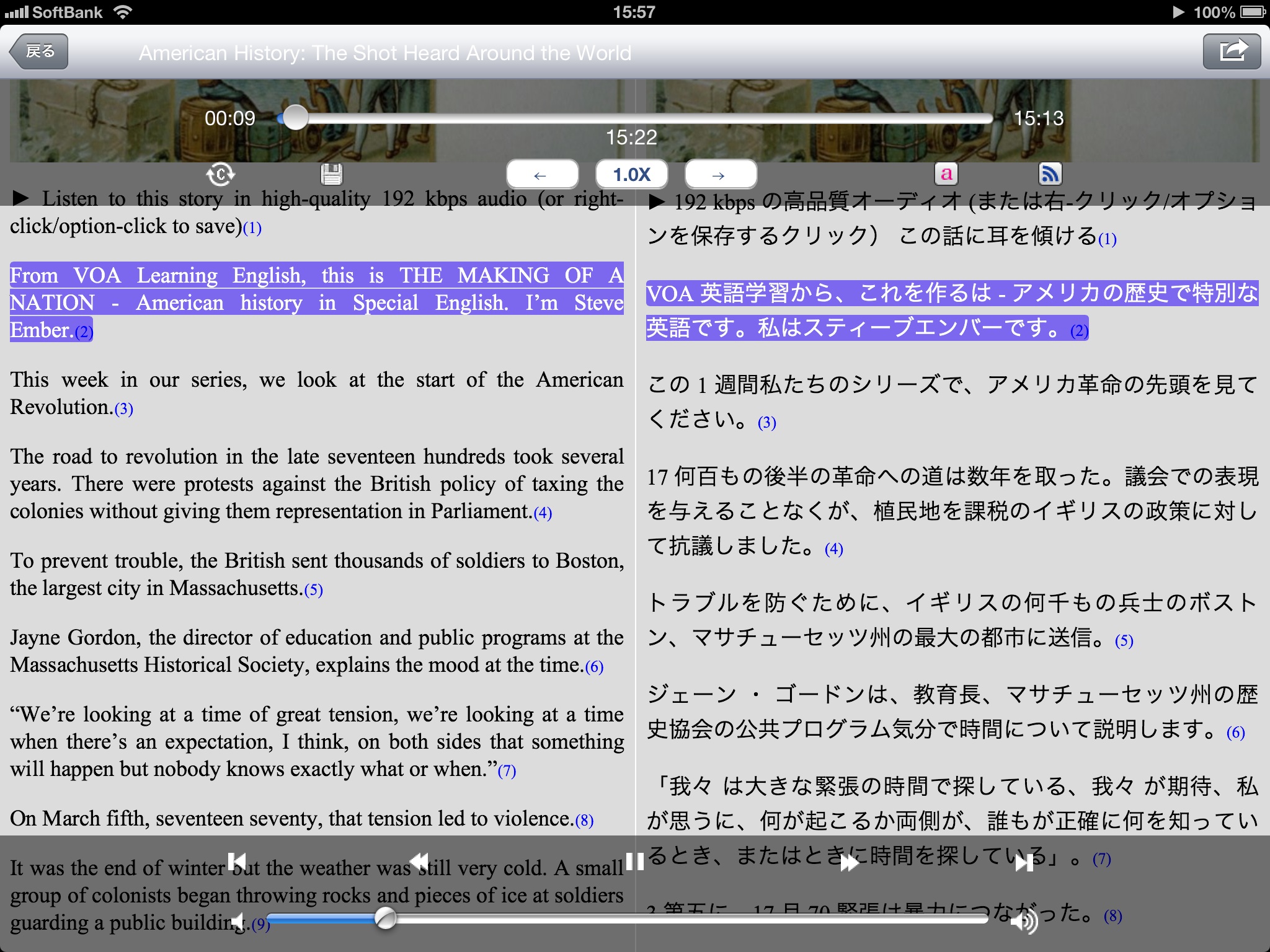This screenshot has height=952, width=1270.
Task: Select 'Jayne Gordon, the director' paragraph
Action: point(317,651)
